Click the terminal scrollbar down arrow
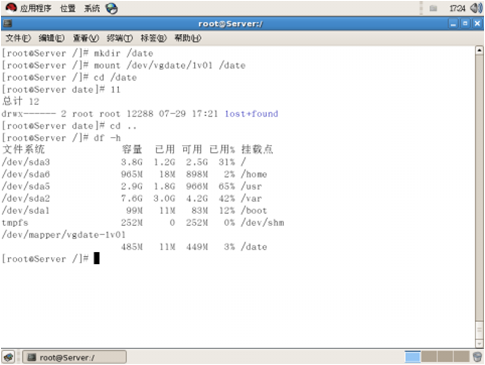The image size is (485, 365). click(x=479, y=343)
